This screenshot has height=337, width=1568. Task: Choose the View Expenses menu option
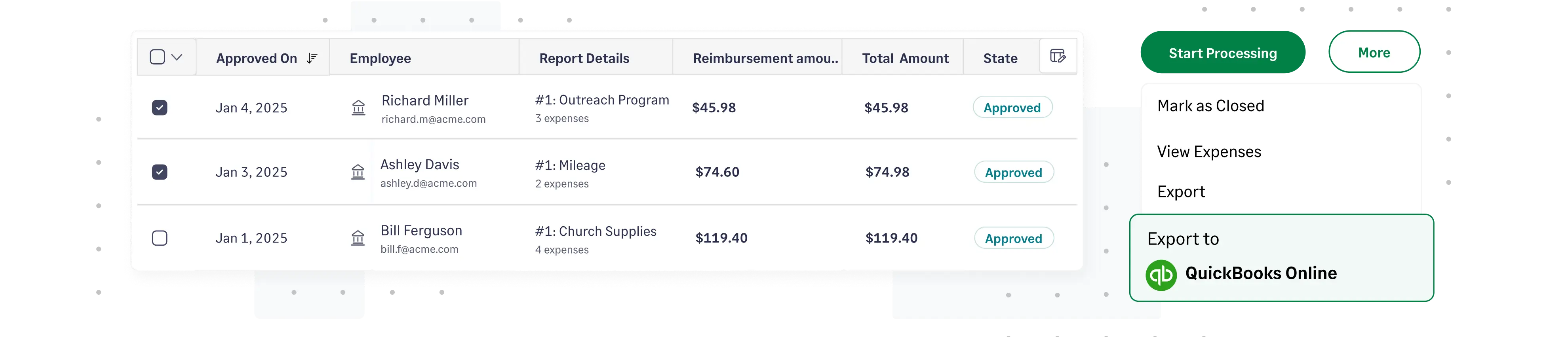[x=1209, y=151]
